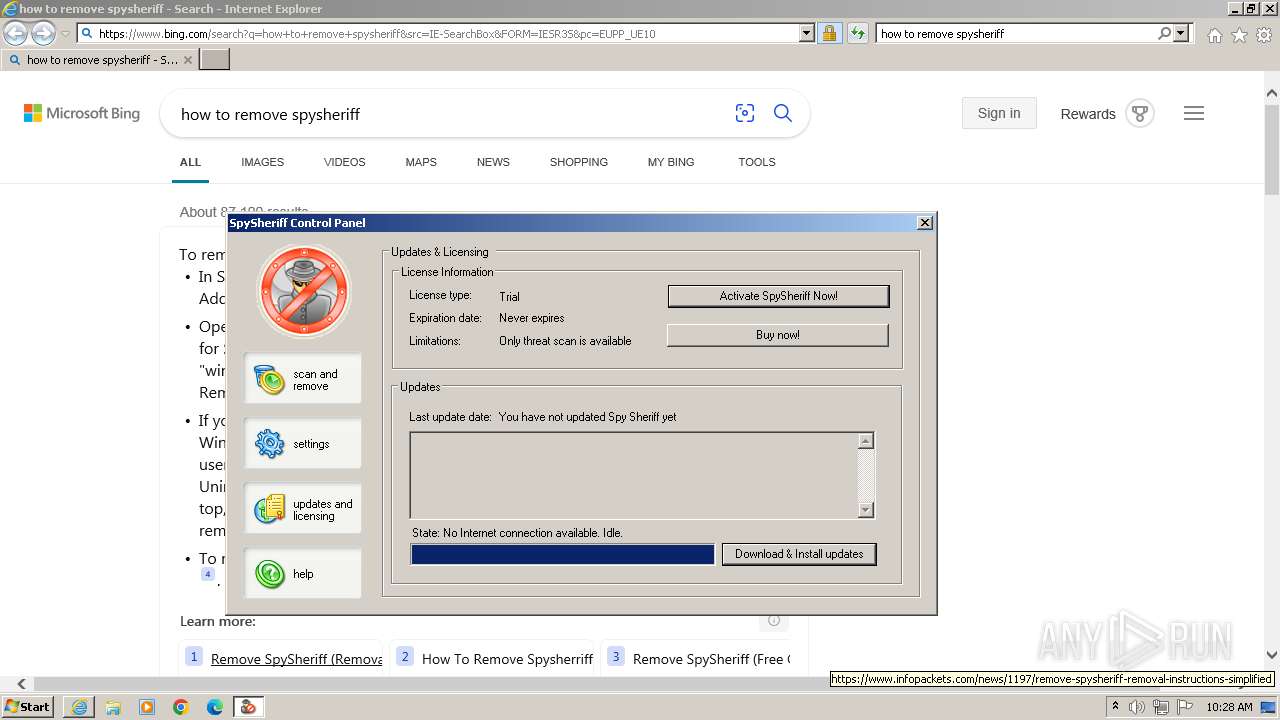
Task: Open 'Remove SpySheriff (Remova' link
Action: 296,659
